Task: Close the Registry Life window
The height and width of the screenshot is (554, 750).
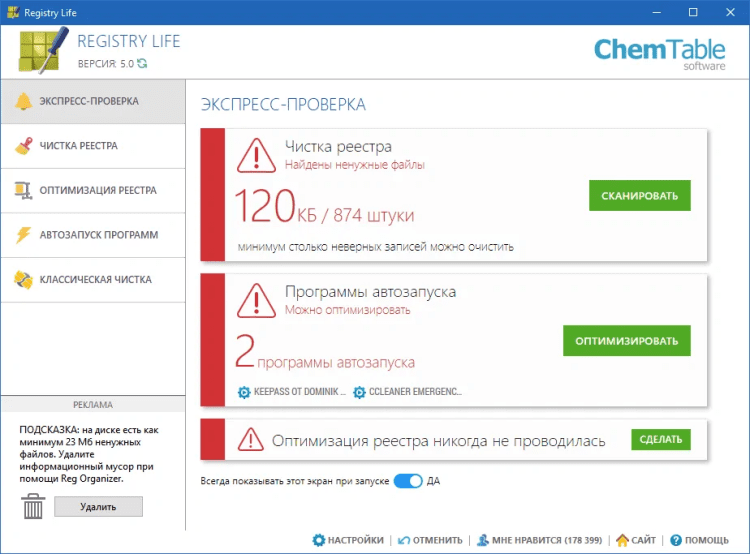Action: [730, 12]
